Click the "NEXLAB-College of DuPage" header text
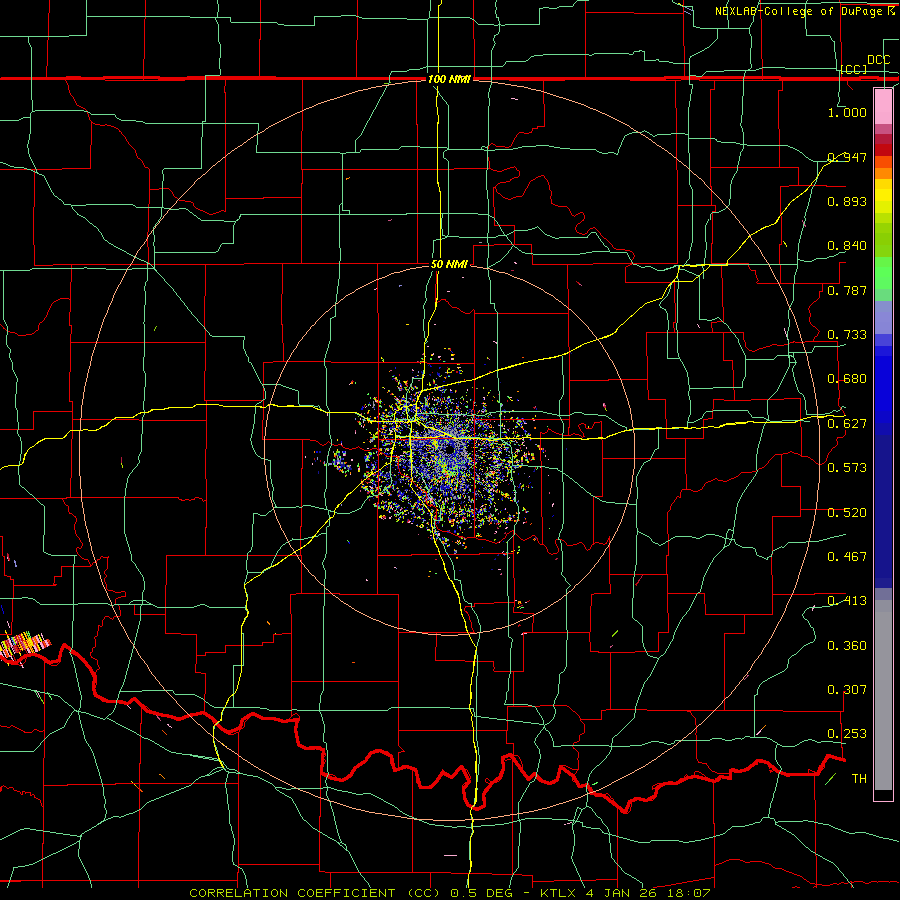Image resolution: width=900 pixels, height=900 pixels. click(800, 11)
